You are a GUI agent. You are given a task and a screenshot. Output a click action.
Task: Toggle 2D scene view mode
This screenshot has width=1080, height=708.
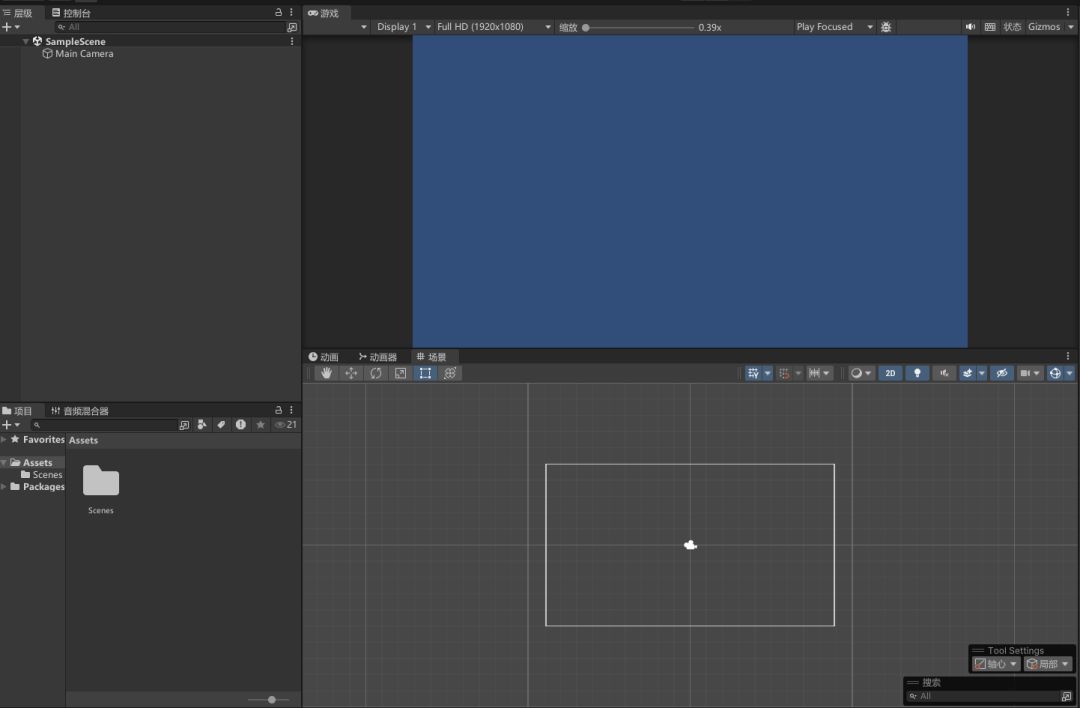click(x=890, y=373)
